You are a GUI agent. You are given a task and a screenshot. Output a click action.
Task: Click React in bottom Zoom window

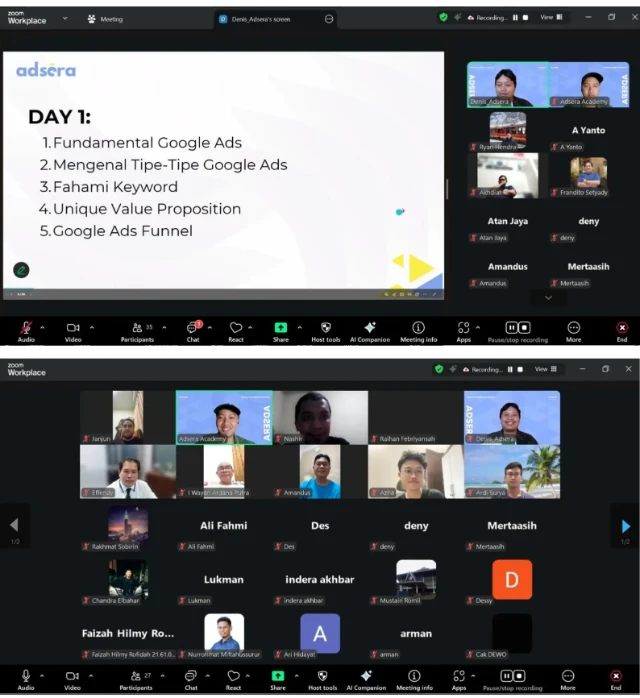coord(233,680)
